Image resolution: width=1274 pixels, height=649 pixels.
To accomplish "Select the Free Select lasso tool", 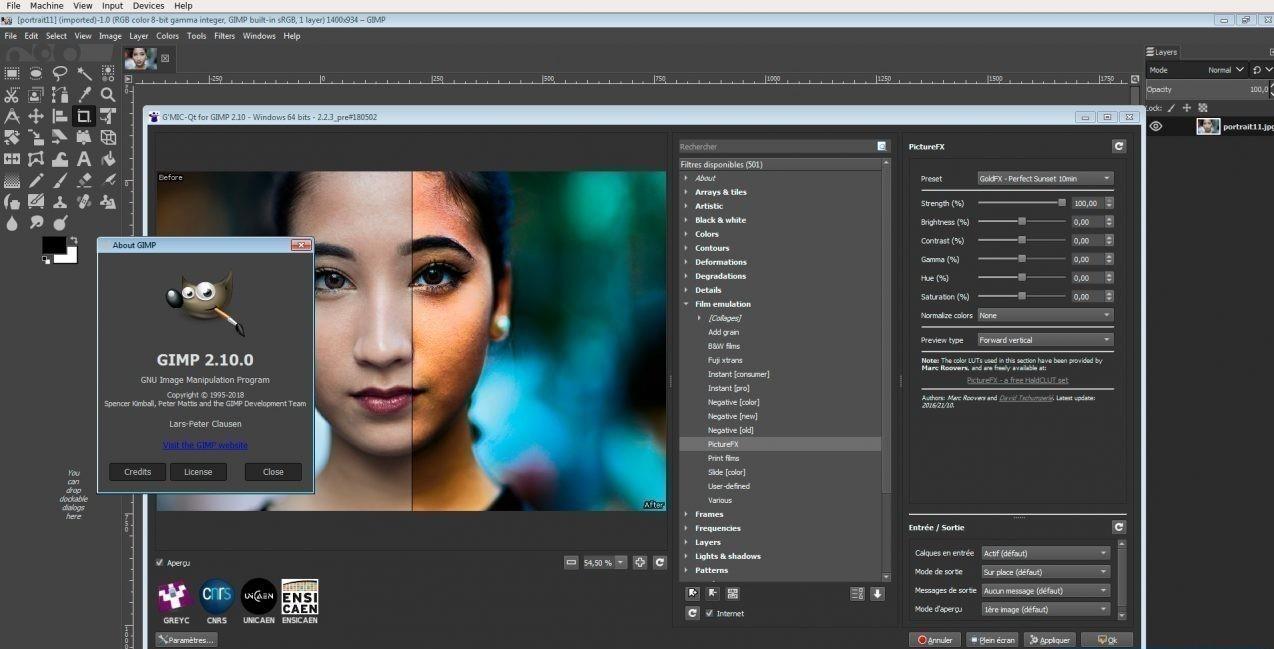I will pos(60,73).
